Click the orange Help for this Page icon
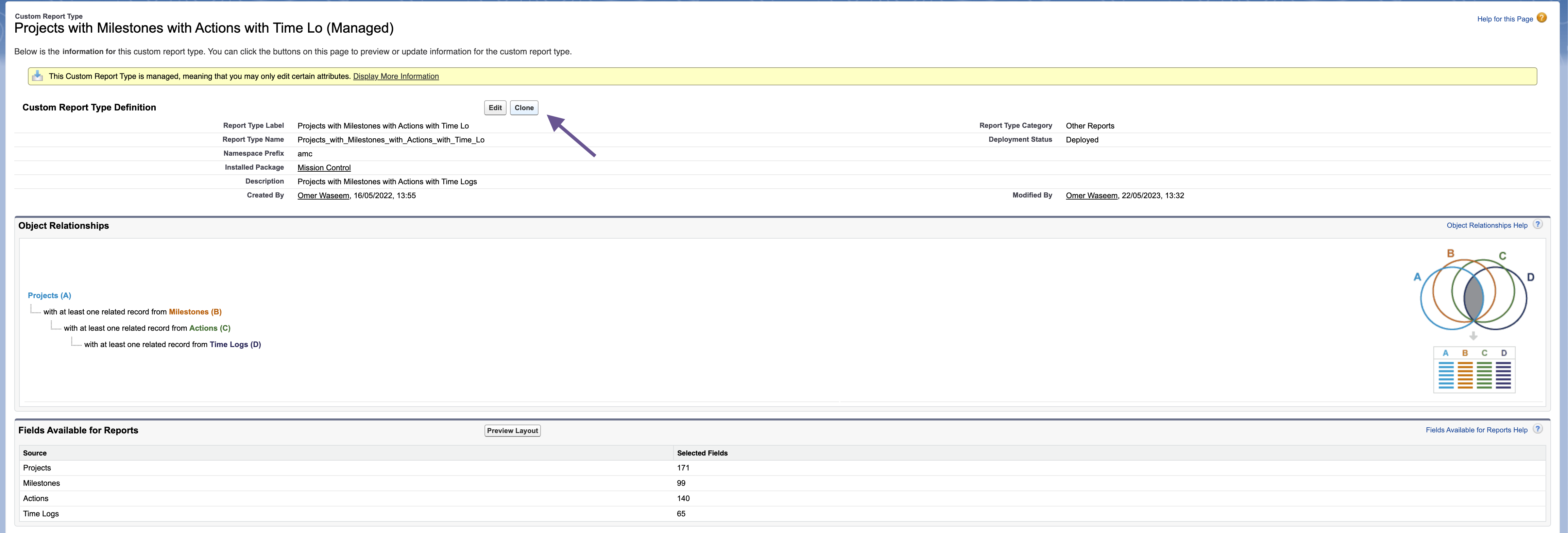1568x533 pixels. pyautogui.click(x=1541, y=18)
